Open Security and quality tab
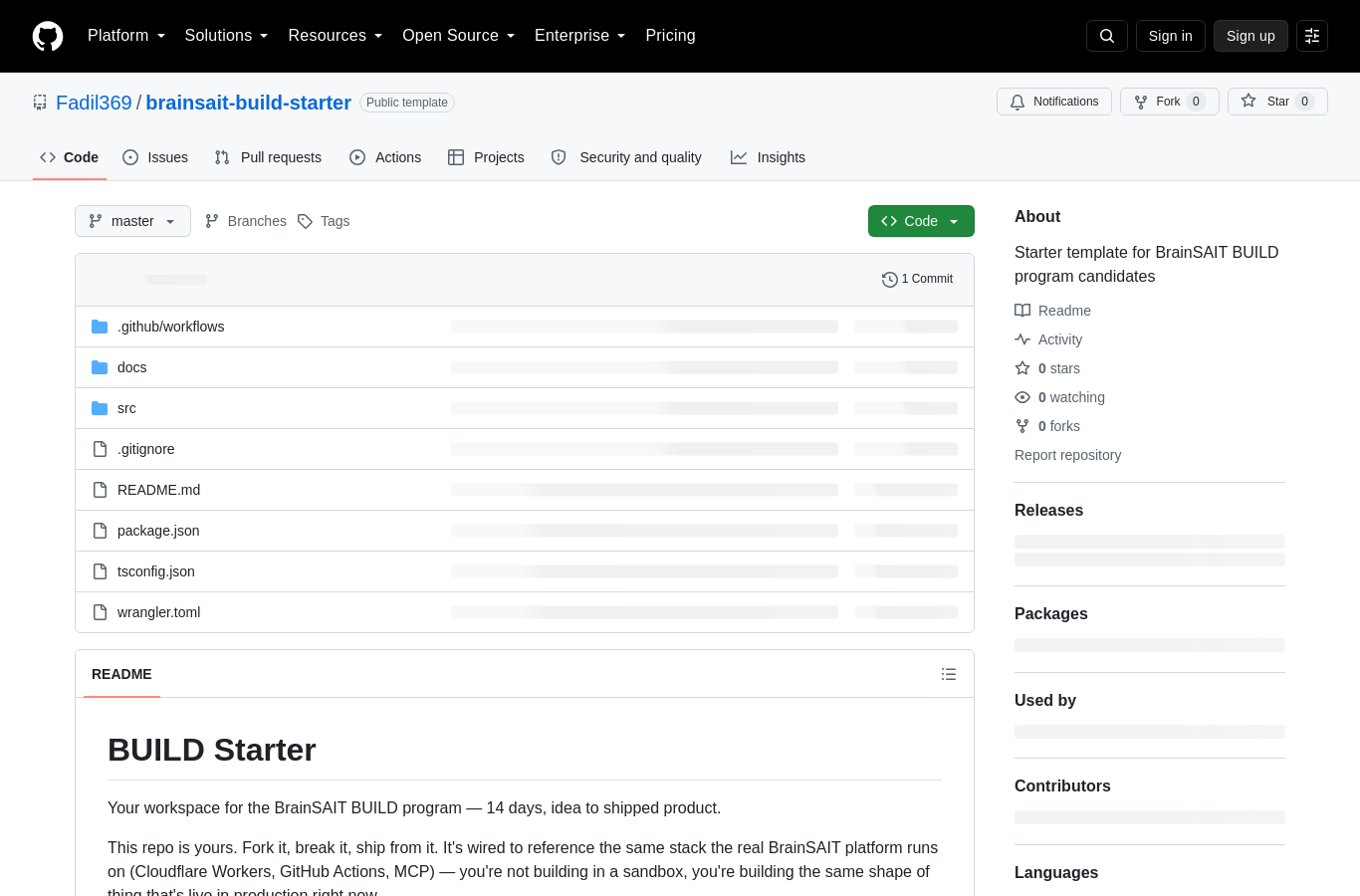Viewport: 1360px width, 896px height. (x=626, y=157)
